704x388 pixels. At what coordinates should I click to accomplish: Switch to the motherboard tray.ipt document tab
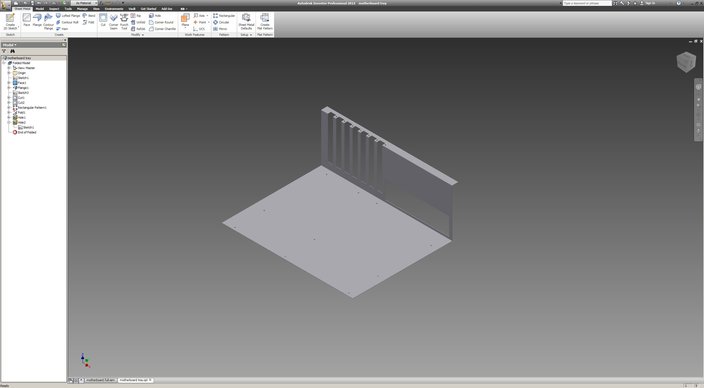[136, 380]
